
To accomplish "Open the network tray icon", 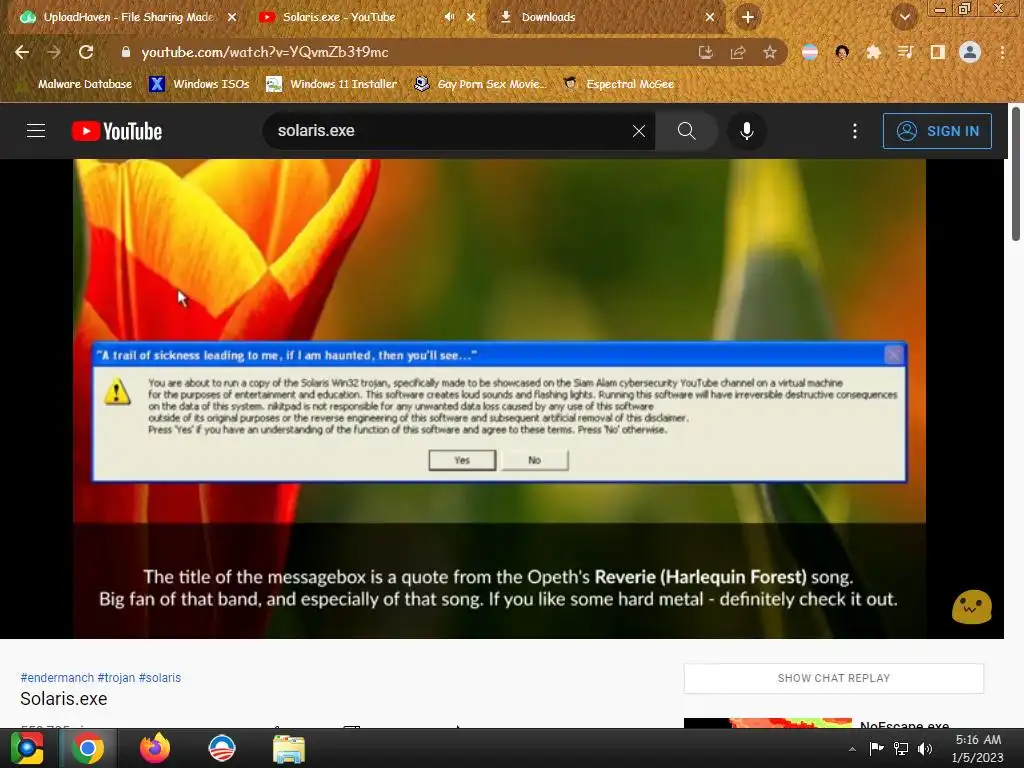I will click(x=901, y=748).
